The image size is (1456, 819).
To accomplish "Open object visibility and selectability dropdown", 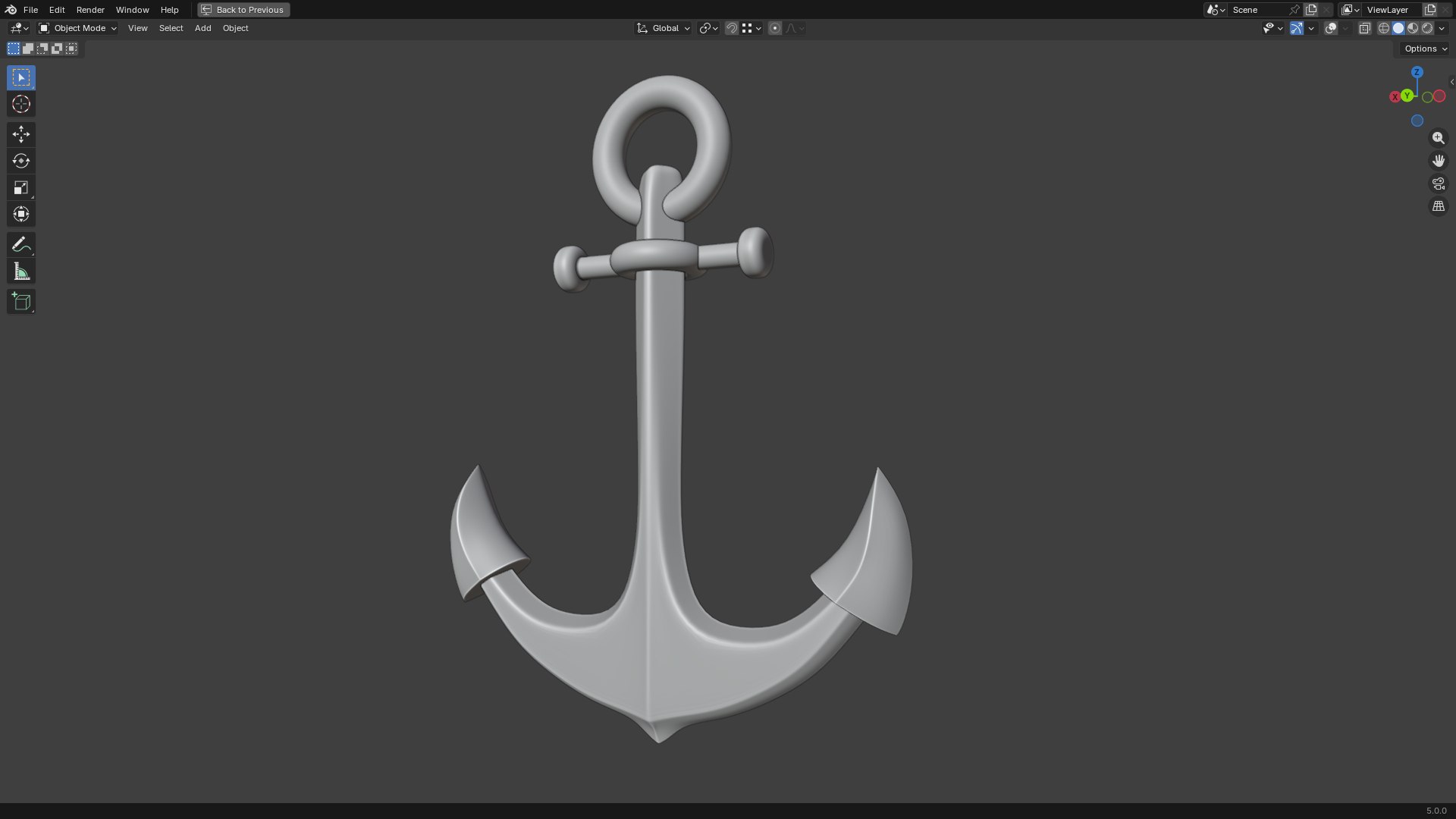I will (1272, 28).
